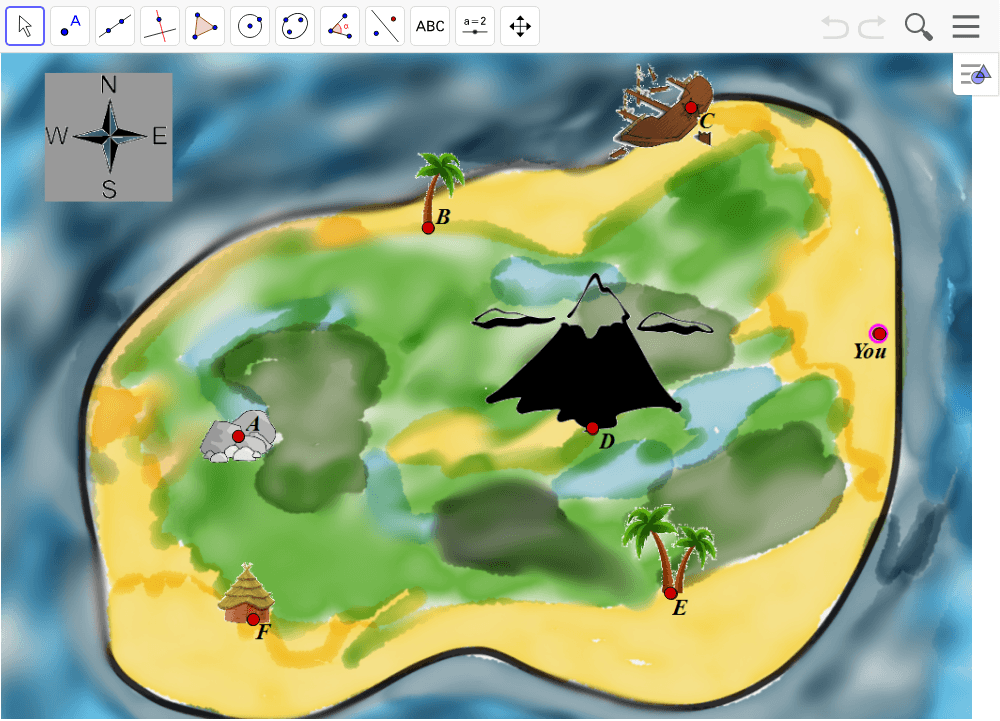Select the Perpendicular Line tool
Viewport: 1000px width, 721px height.
tap(160, 25)
